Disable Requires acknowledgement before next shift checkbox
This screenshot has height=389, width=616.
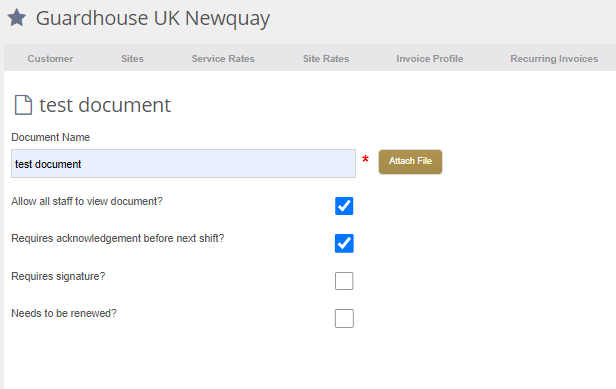(x=344, y=243)
